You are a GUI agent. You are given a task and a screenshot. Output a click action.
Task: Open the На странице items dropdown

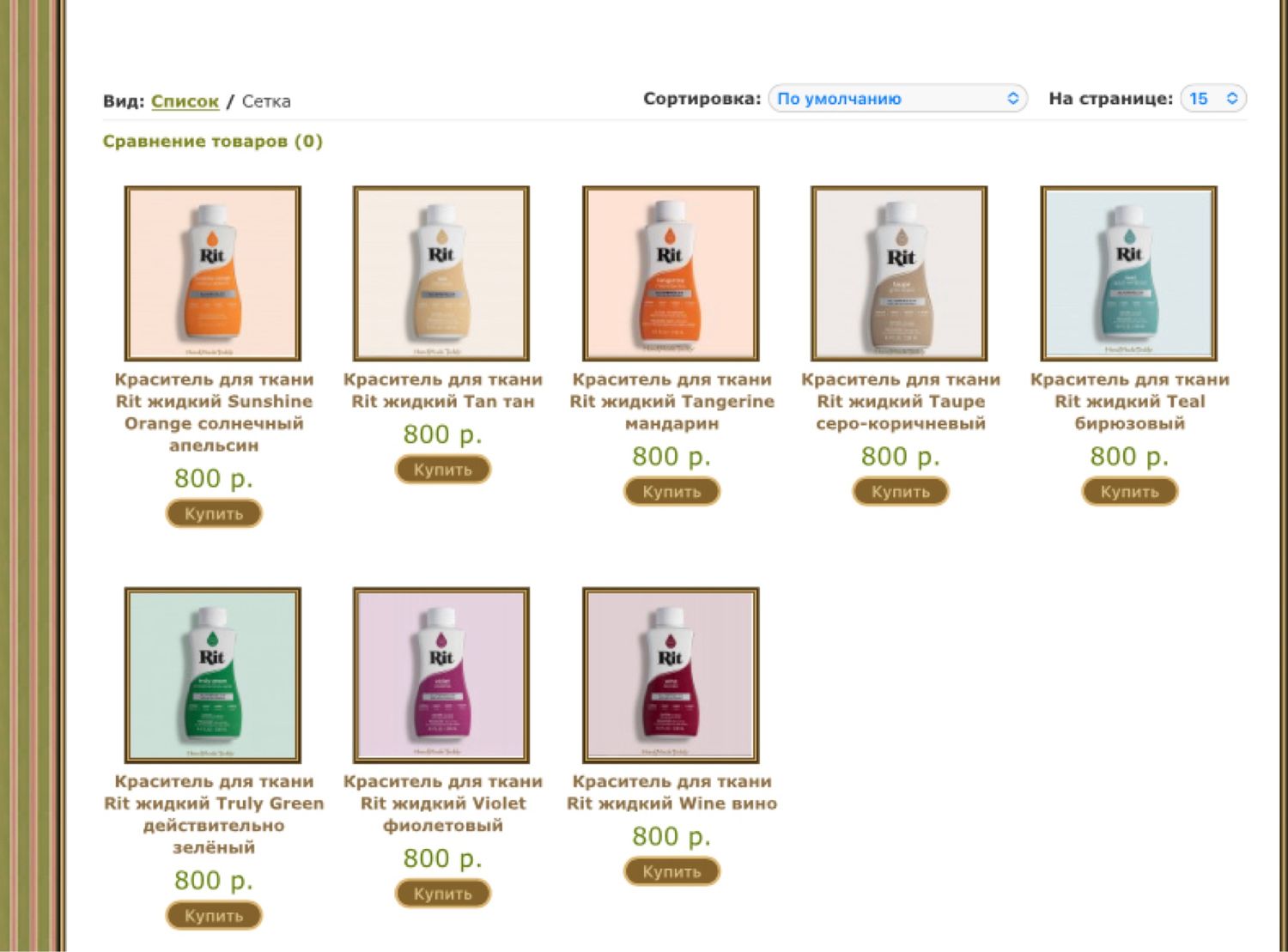pyautogui.click(x=1213, y=99)
